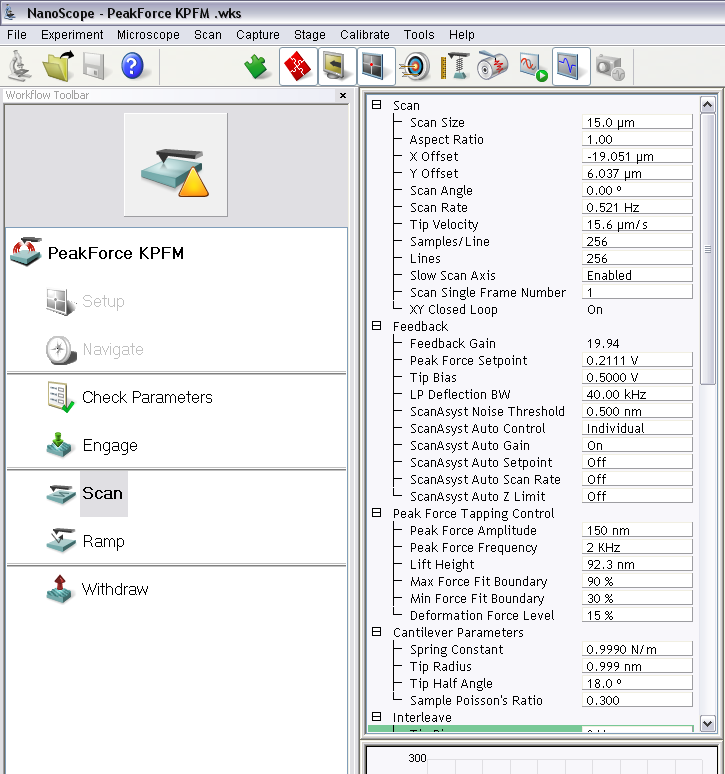Toggle the XY Closed Loop On value
725x774 pixels.
coord(595,310)
